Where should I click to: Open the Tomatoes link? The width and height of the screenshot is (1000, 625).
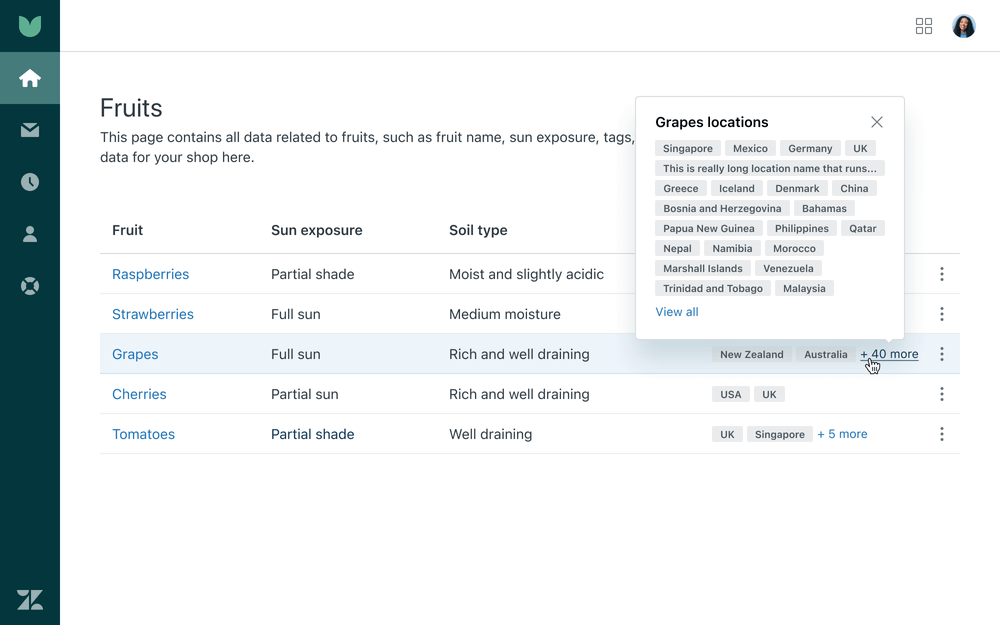pyautogui.click(x=143, y=434)
